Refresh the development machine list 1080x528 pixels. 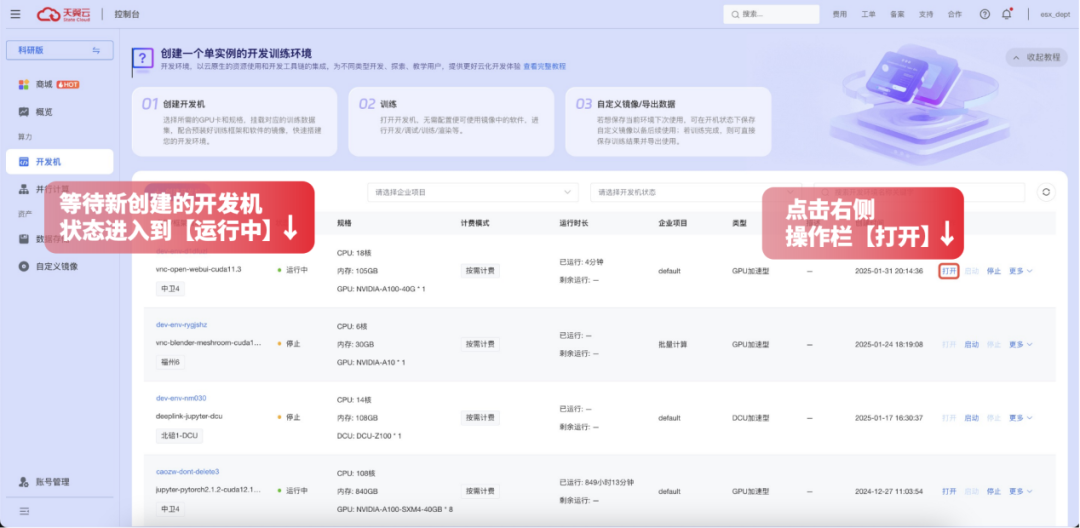pos(1046,192)
